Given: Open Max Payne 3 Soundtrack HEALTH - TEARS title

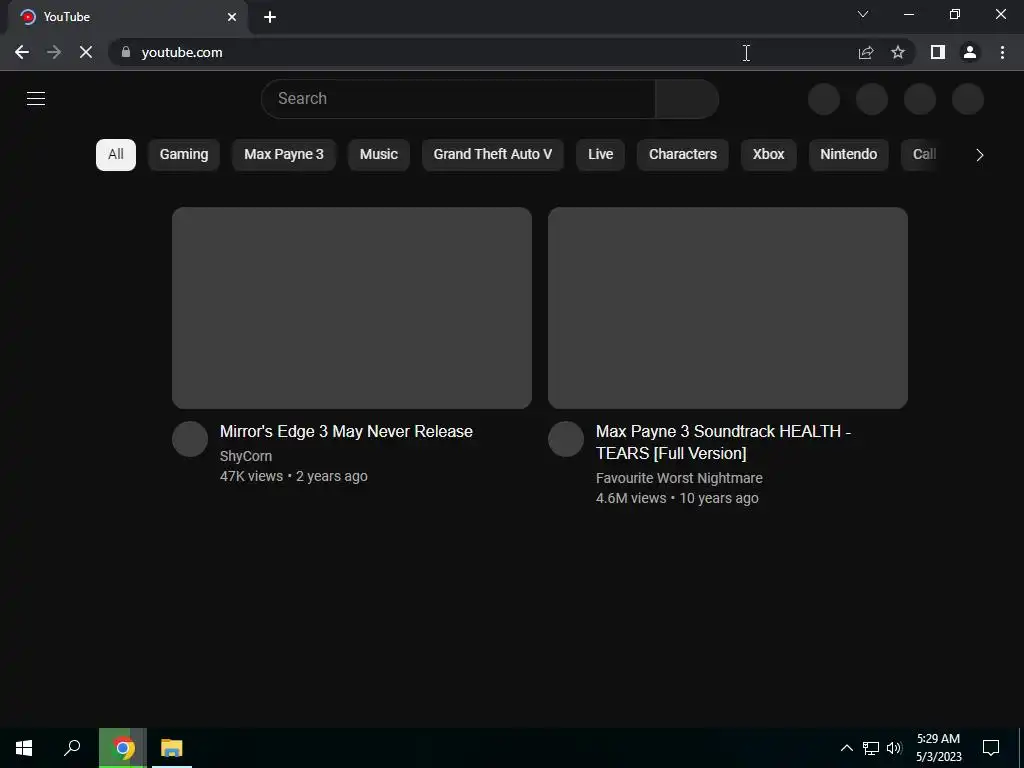Looking at the screenshot, I should pyautogui.click(x=723, y=442).
